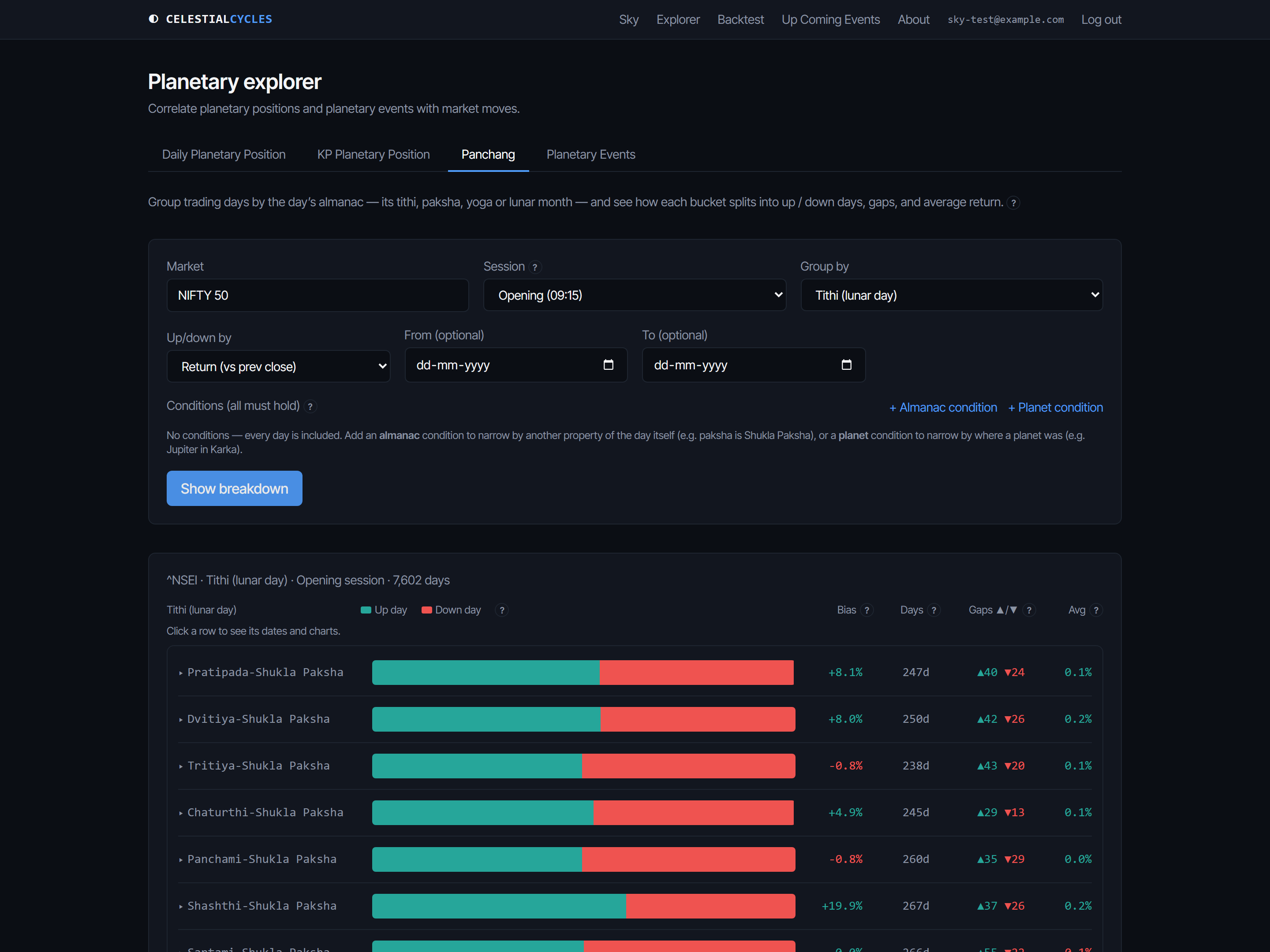1270x952 pixels.
Task: Click the red Down day legend swatch
Action: tap(426, 610)
